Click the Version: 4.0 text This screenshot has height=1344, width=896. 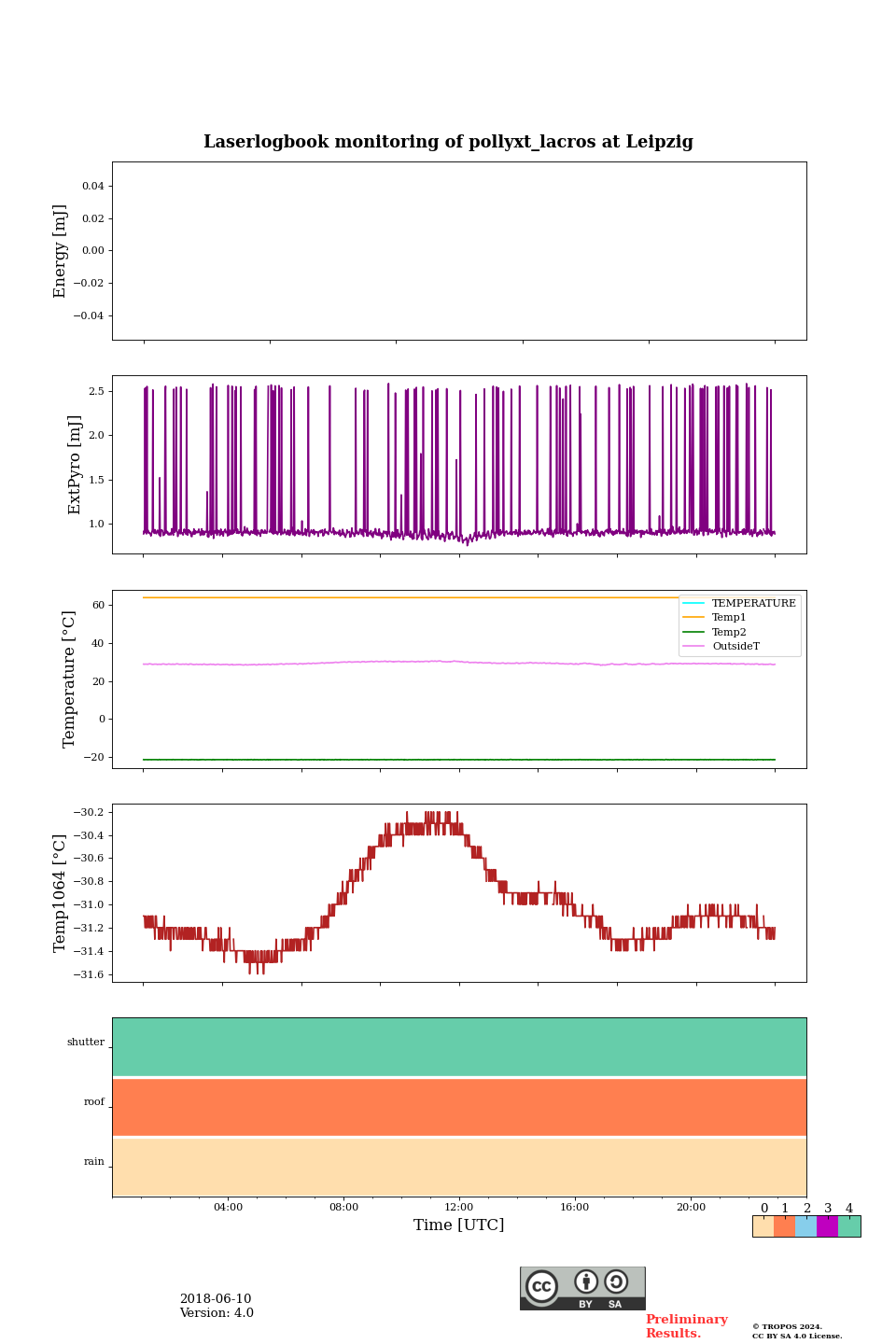(217, 1313)
